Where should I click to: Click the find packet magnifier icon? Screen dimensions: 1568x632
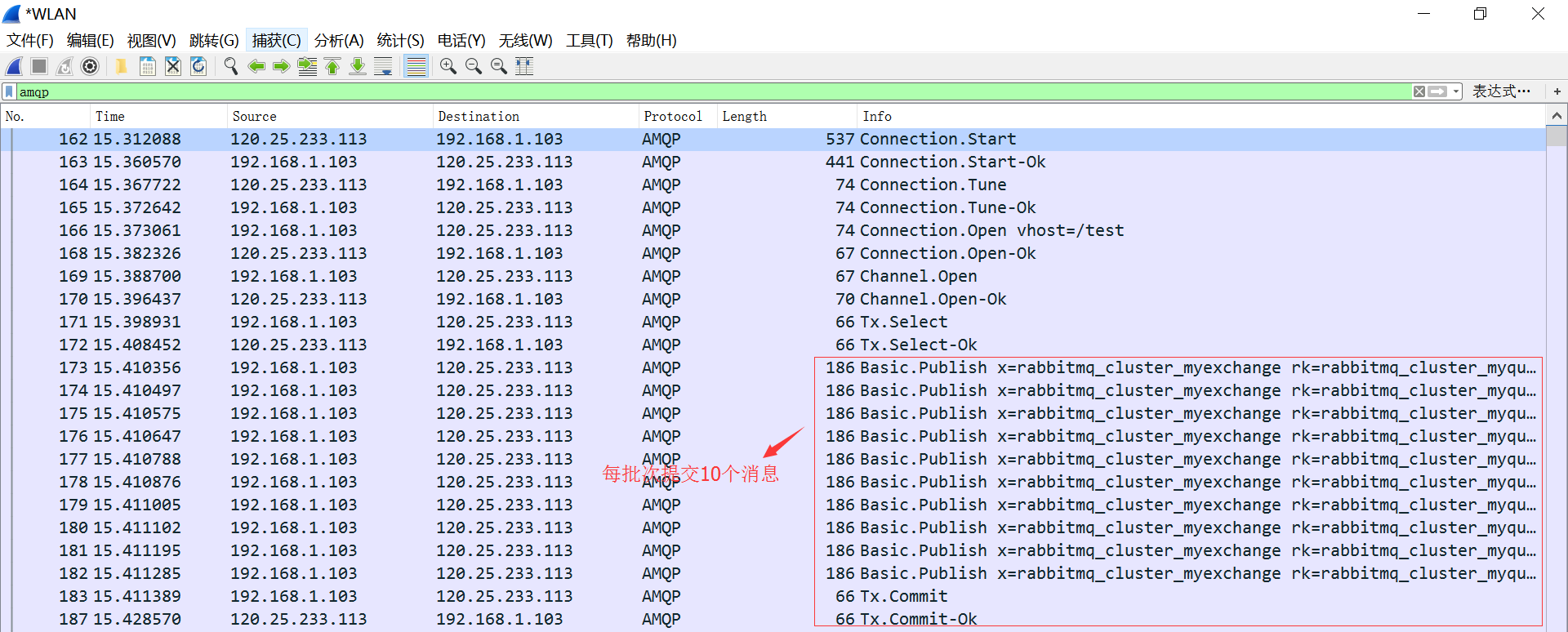pos(231,67)
